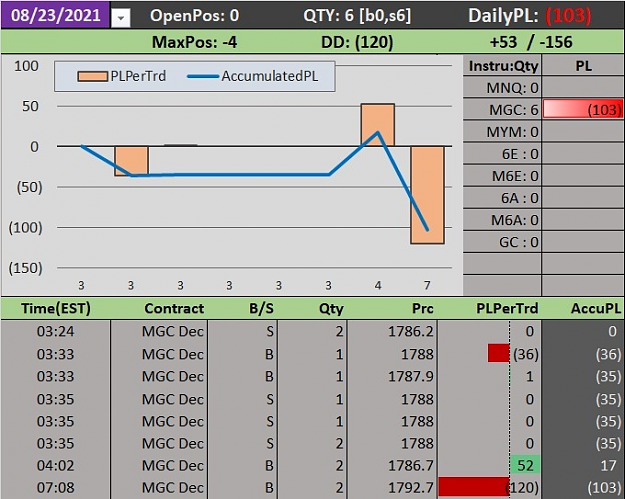This screenshot has width=625, height=499.
Task: Click the negative bar near (36) loss
Action: (x=132, y=161)
